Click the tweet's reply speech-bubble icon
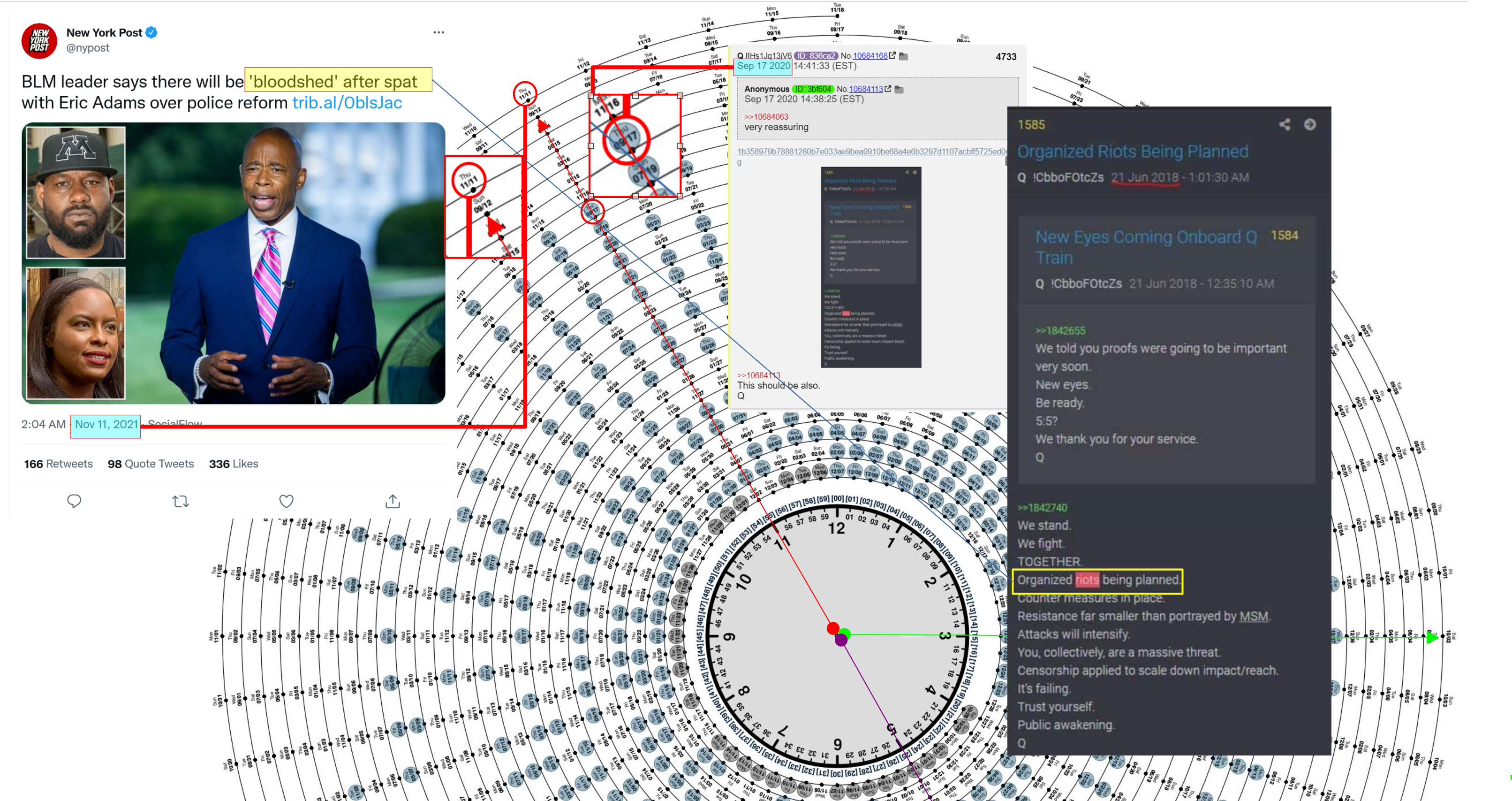This screenshot has width=1512, height=801. click(74, 501)
